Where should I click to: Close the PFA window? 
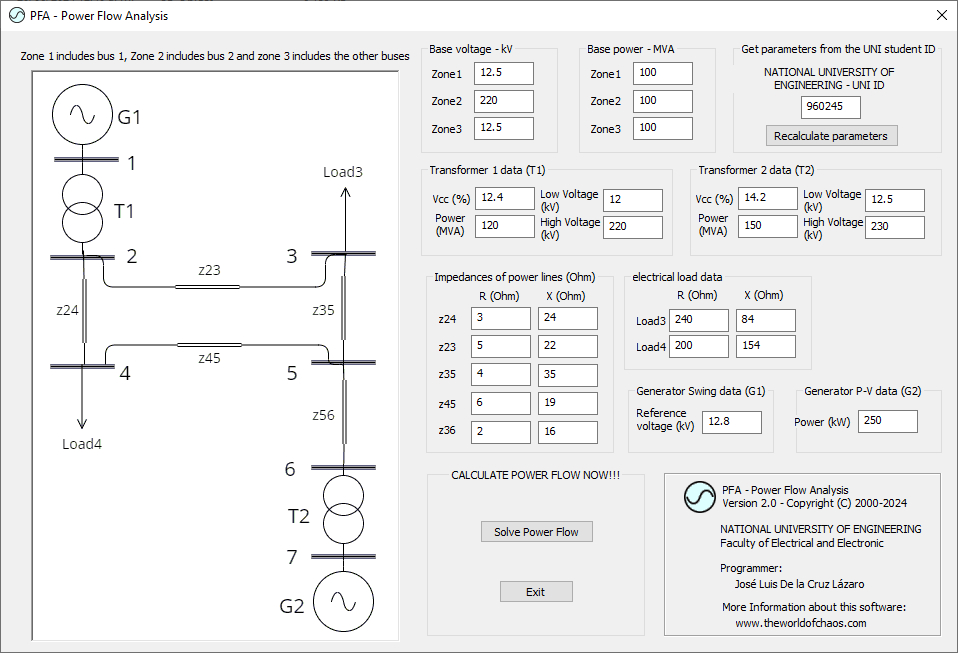(x=942, y=16)
